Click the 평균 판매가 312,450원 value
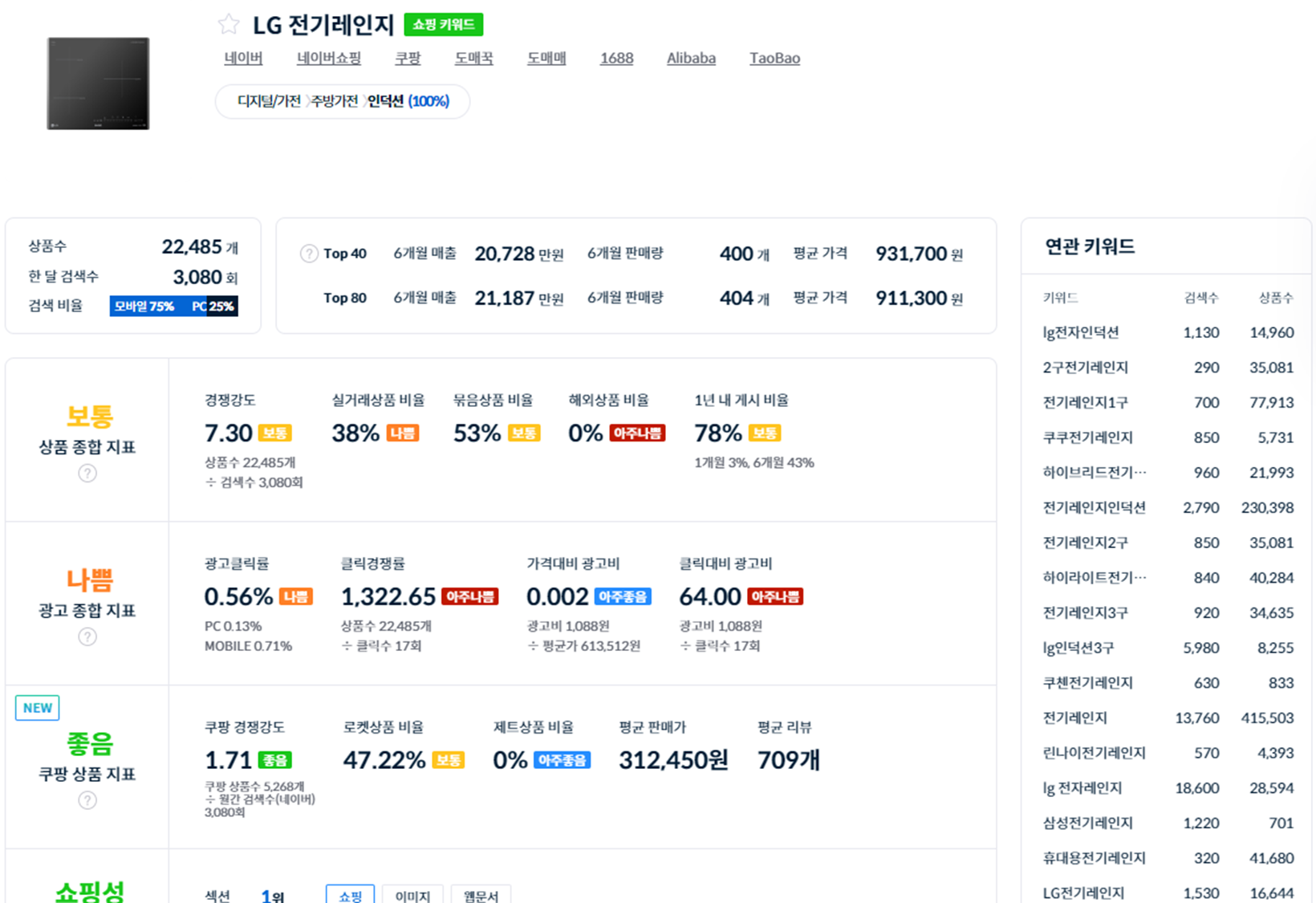1316x903 pixels. pos(673,760)
